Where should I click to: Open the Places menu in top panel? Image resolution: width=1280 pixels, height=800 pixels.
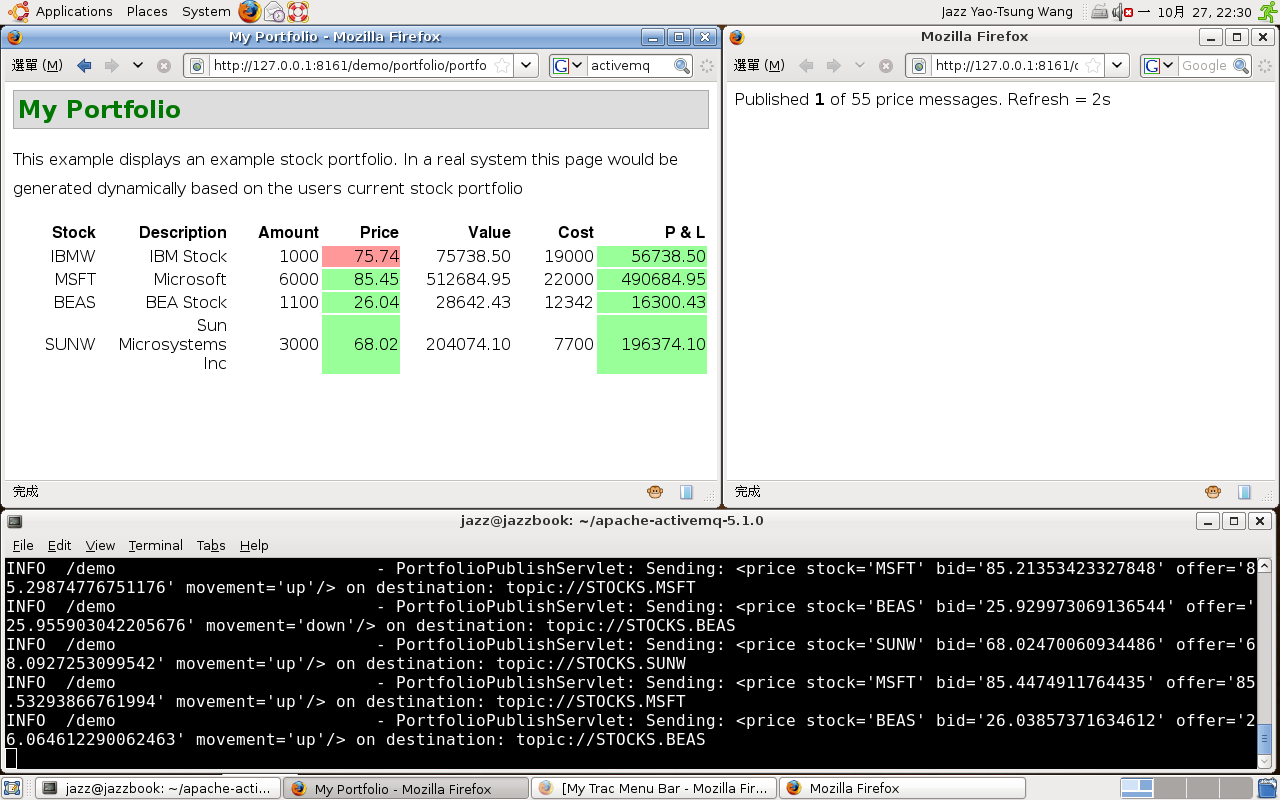[147, 12]
